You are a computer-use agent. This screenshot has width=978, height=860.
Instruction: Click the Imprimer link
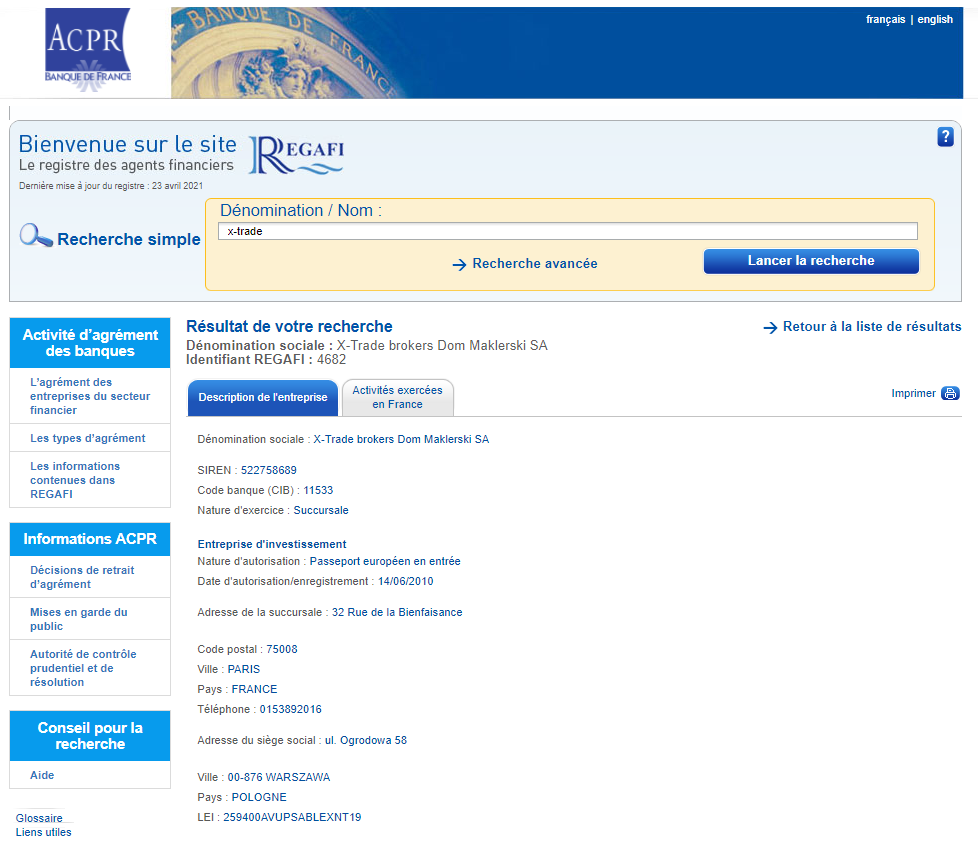pos(913,394)
